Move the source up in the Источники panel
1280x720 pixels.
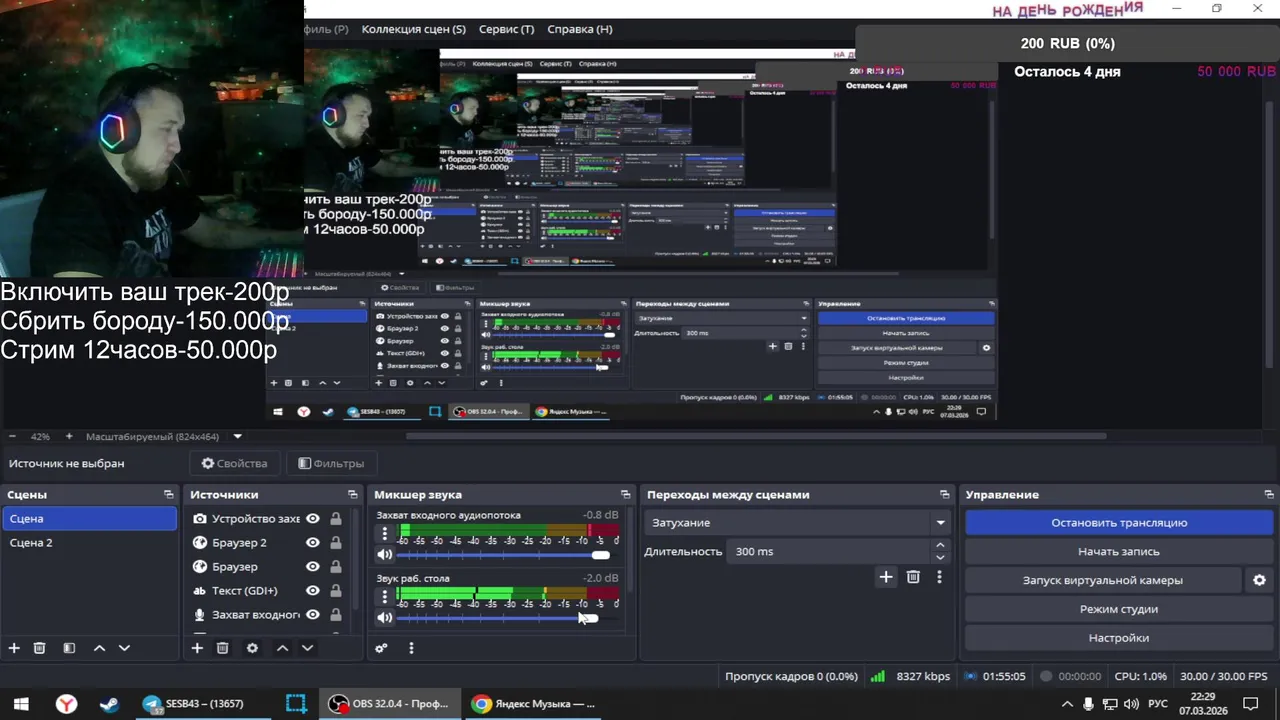tap(282, 648)
